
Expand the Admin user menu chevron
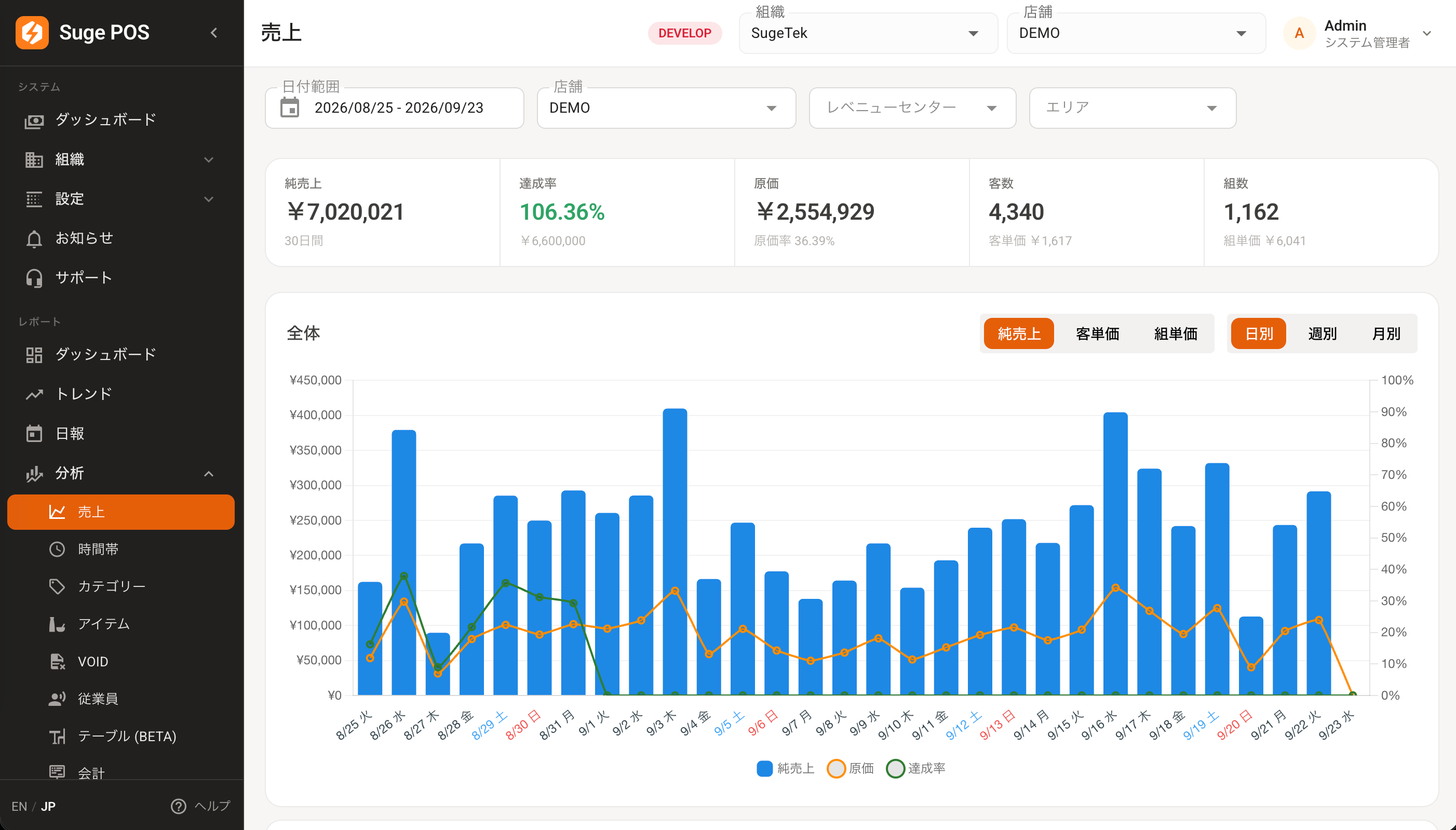(x=1427, y=33)
